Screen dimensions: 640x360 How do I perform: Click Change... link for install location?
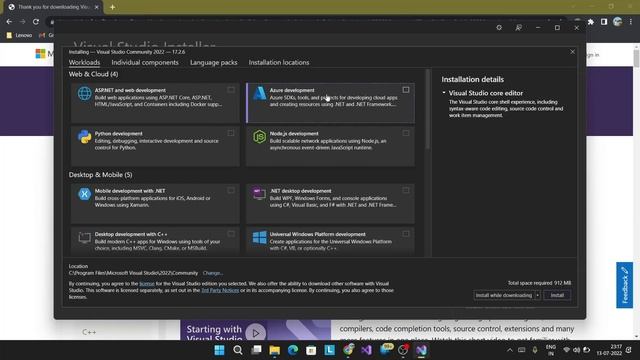coord(213,273)
